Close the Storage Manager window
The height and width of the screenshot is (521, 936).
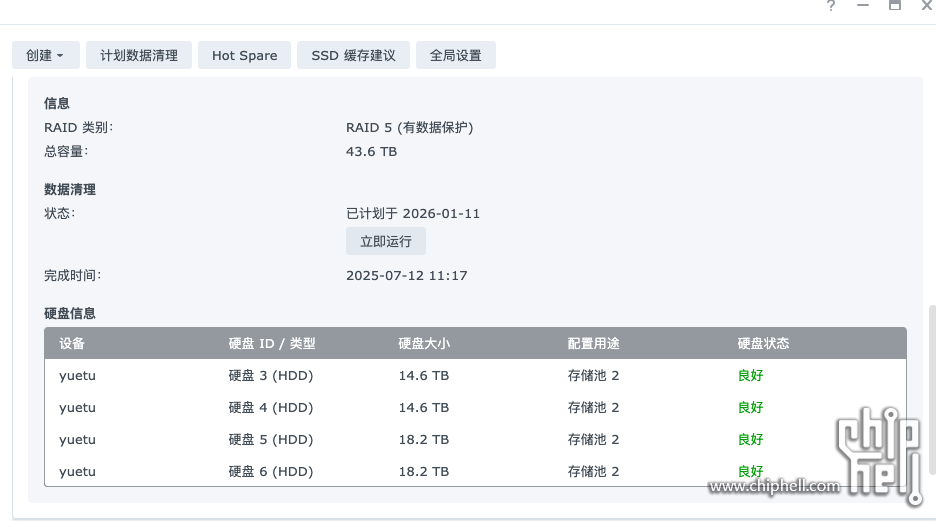pos(926,5)
